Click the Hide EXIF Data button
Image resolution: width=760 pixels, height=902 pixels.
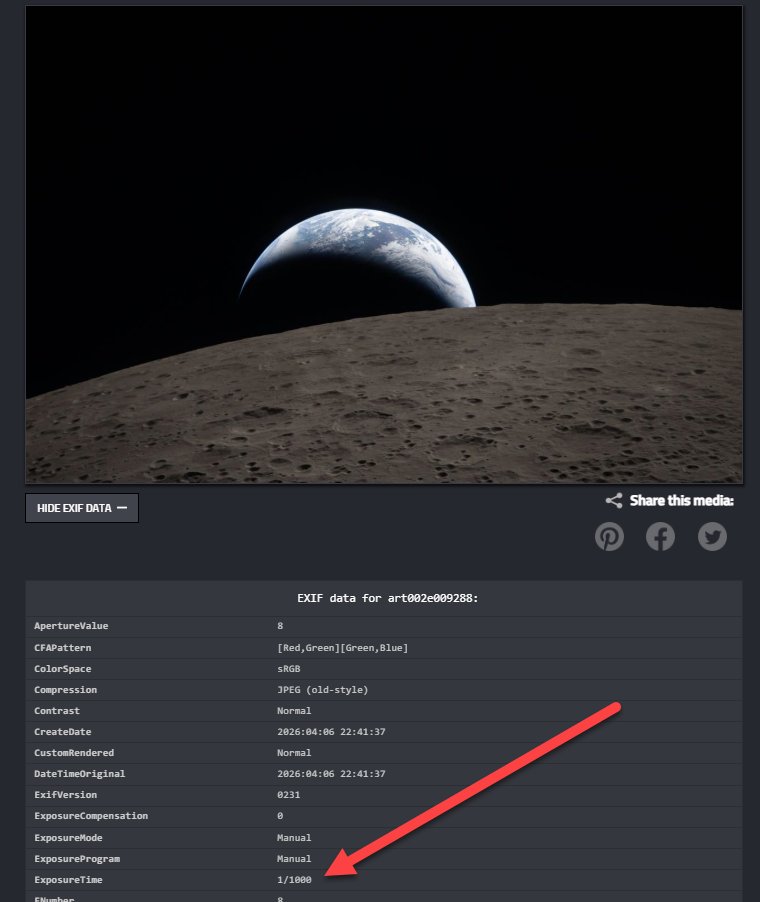82,508
